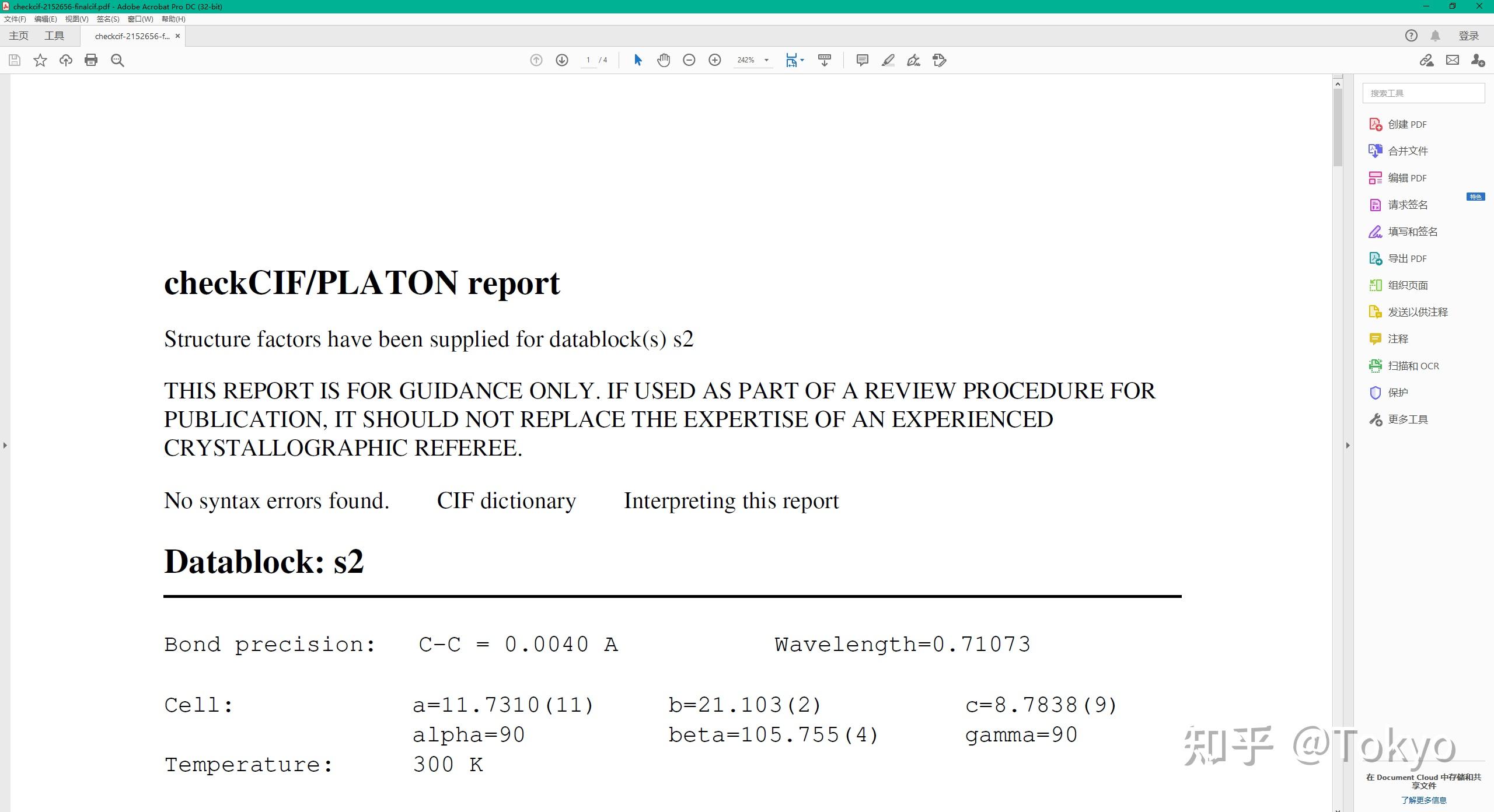Switch to the 工具 tab
This screenshot has width=1494, height=812.
[54, 36]
